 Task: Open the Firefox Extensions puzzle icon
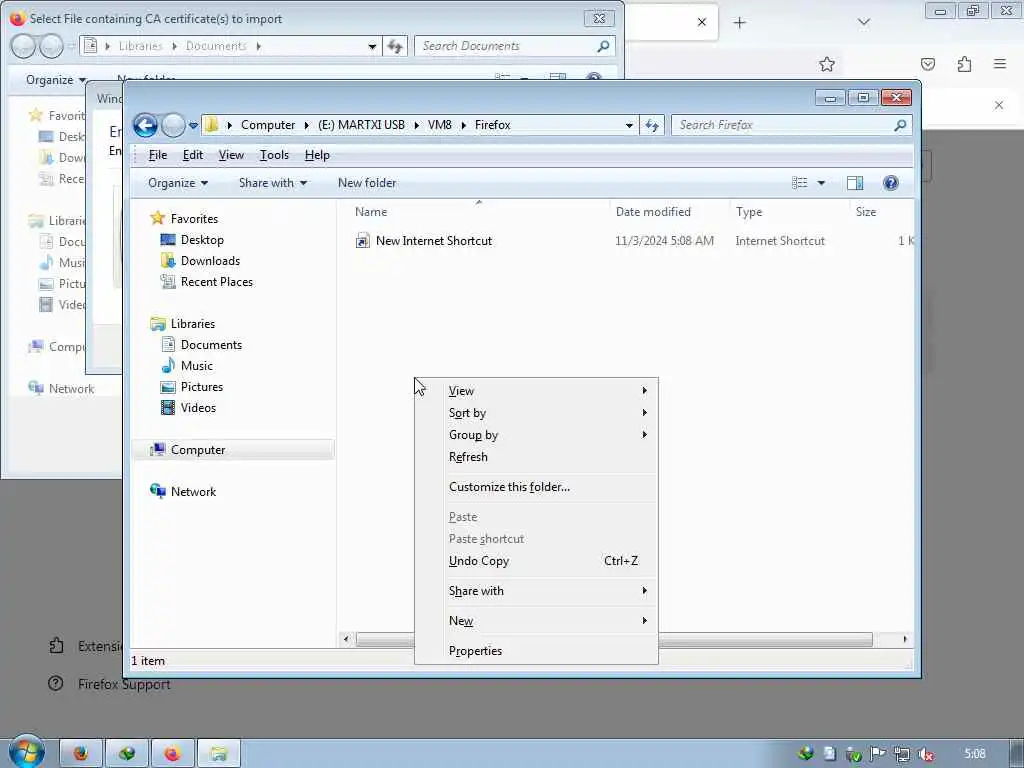964,64
